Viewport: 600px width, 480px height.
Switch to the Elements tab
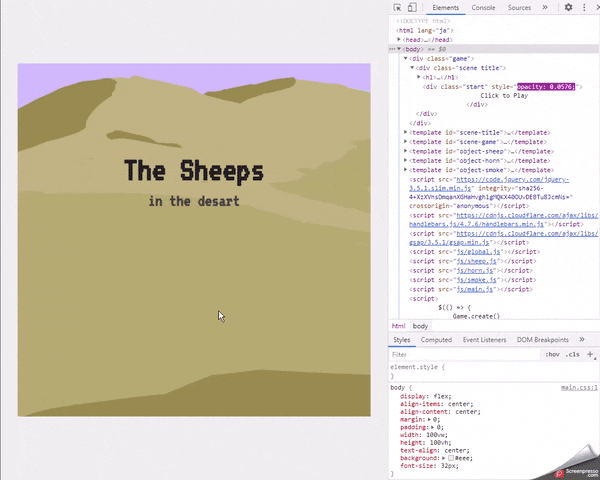[445, 8]
